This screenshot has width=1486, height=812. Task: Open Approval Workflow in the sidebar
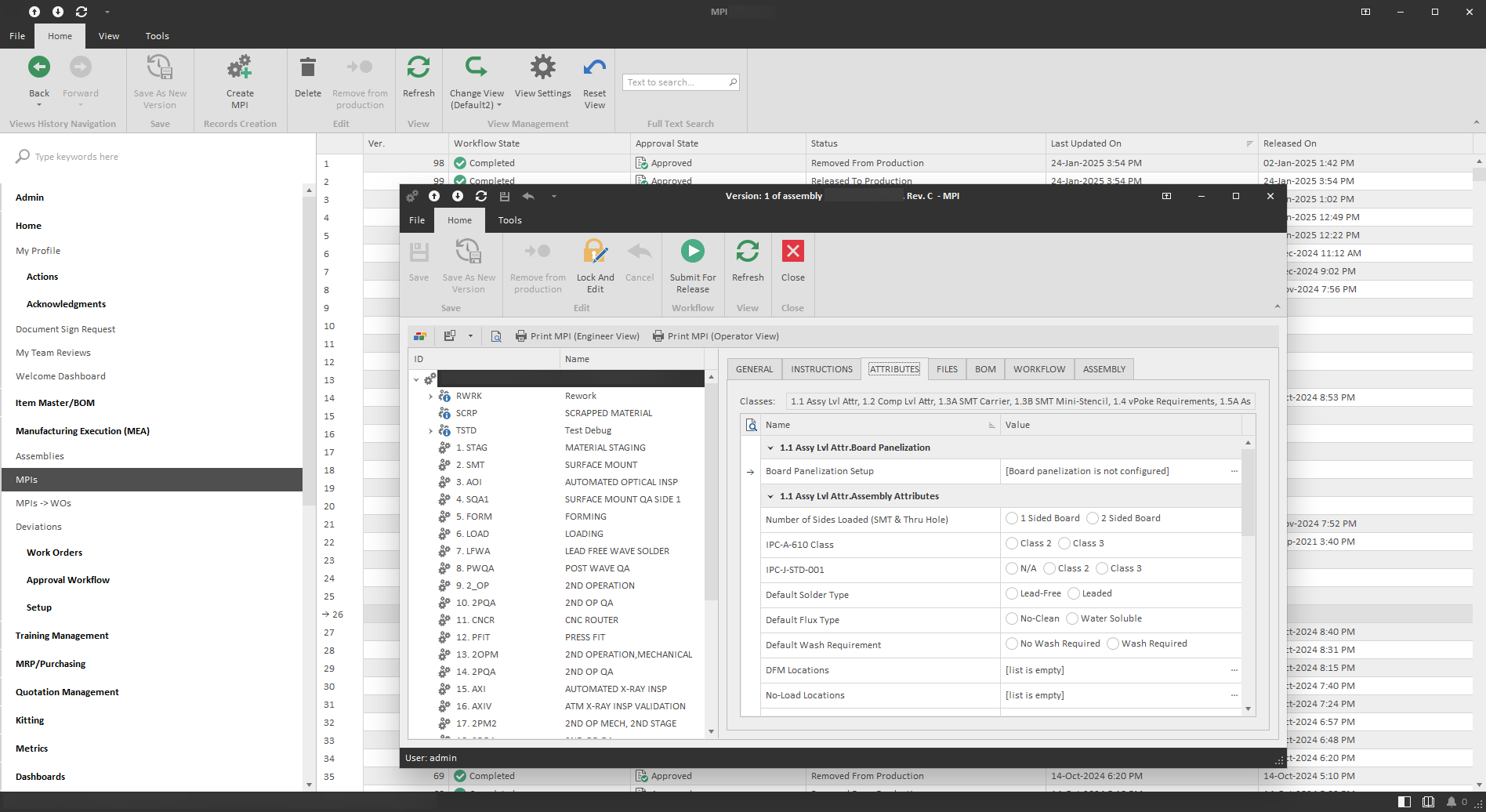pyautogui.click(x=68, y=580)
